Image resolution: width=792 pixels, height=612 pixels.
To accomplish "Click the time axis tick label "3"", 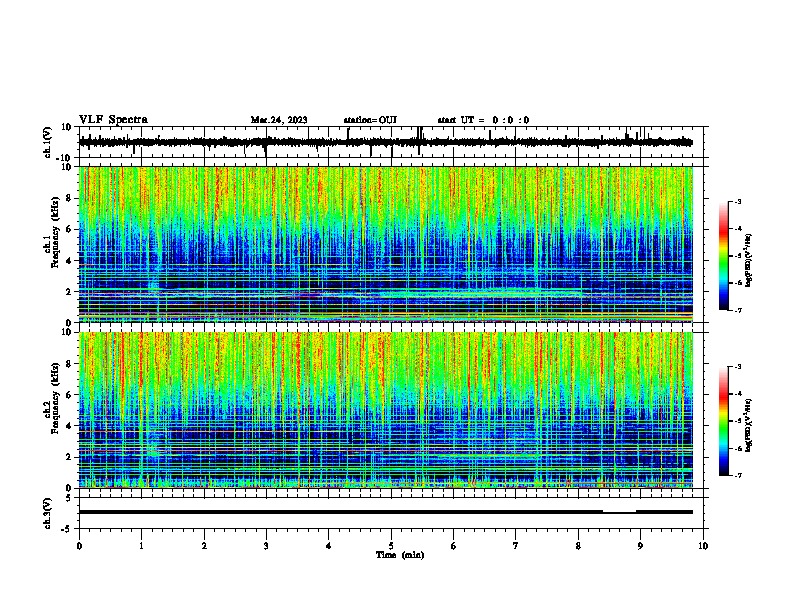I will point(266,546).
